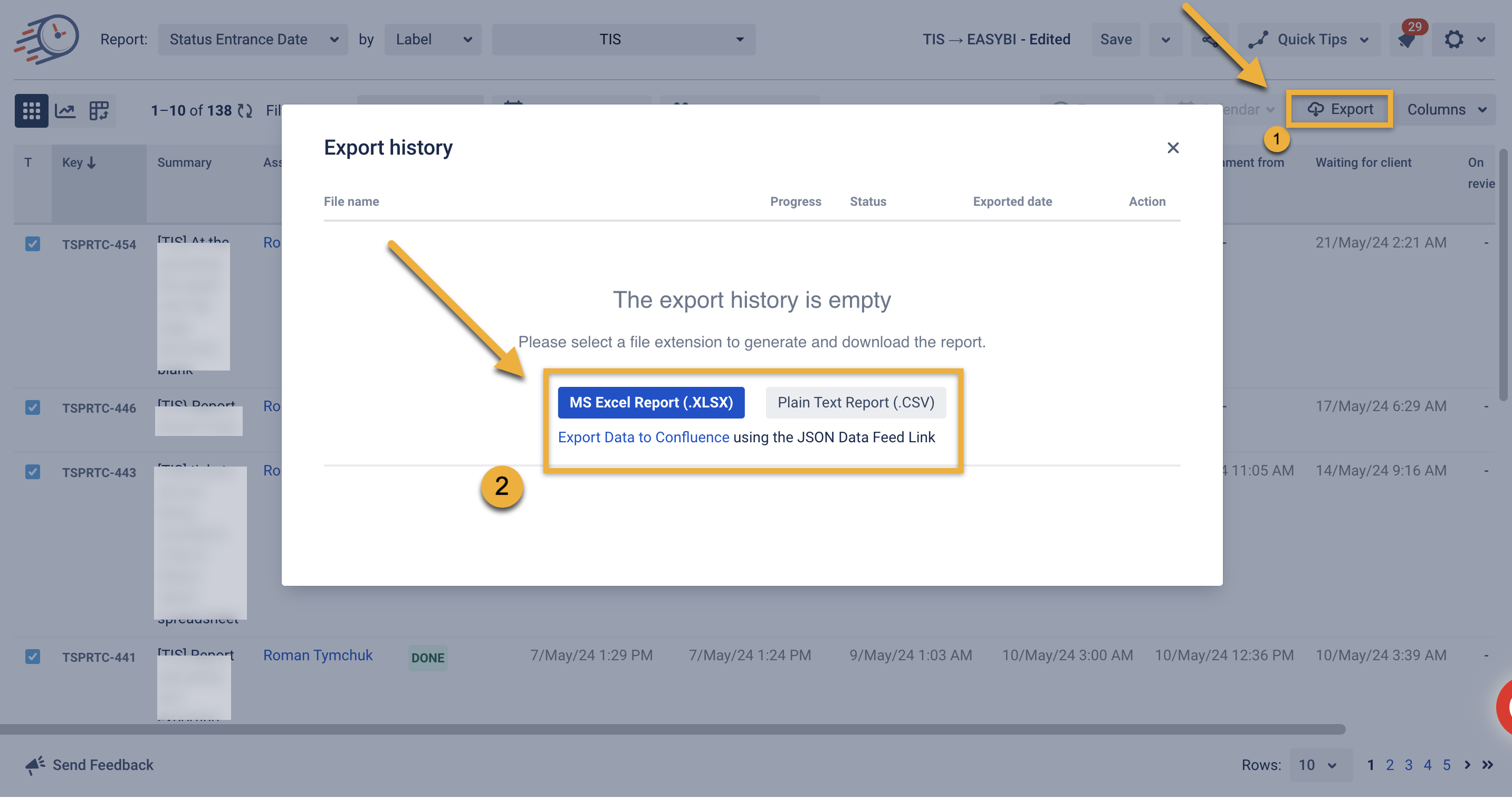Click the Time in Status app logo
Image resolution: width=1512 pixels, height=798 pixels.
(47, 39)
